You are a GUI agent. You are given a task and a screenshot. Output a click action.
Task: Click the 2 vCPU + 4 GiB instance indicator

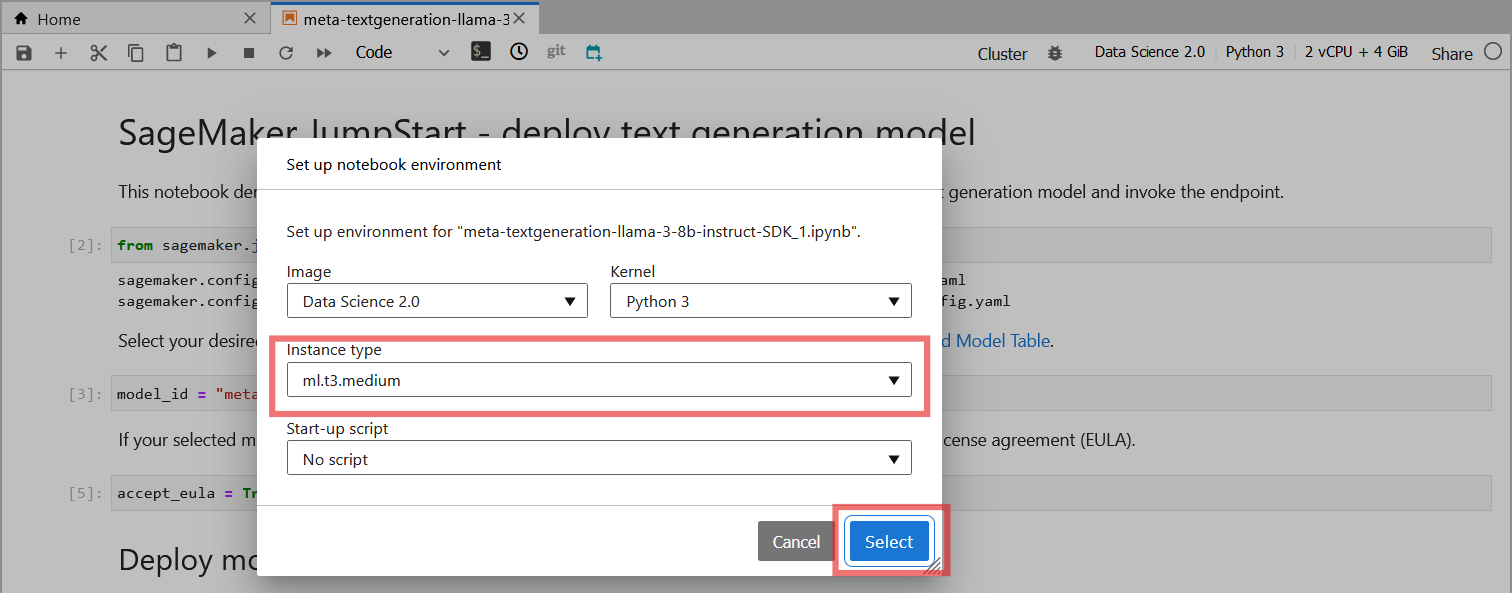coord(1356,52)
